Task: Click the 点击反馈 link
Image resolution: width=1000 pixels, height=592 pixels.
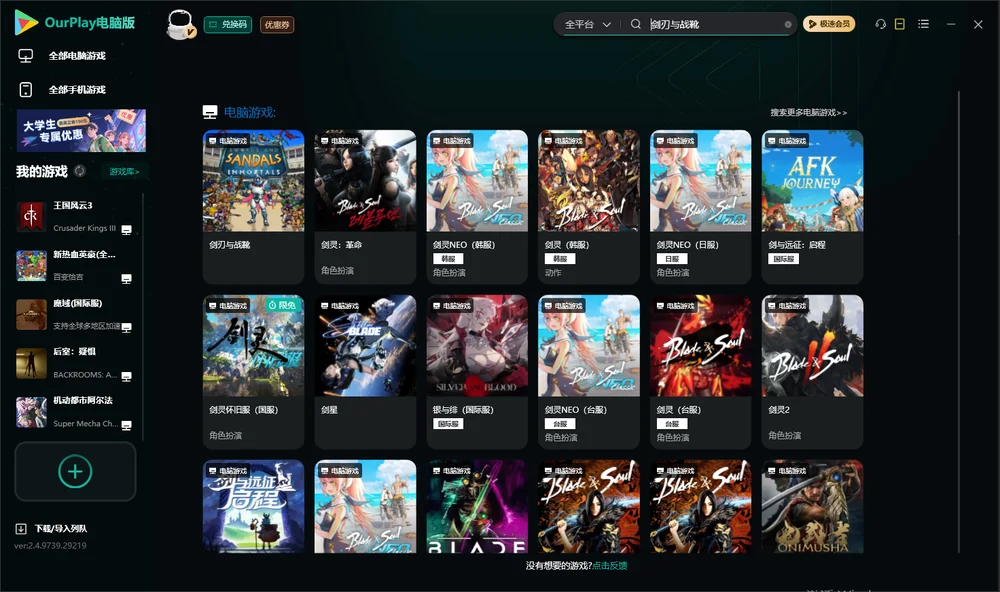Action: pyautogui.click(x=610, y=566)
